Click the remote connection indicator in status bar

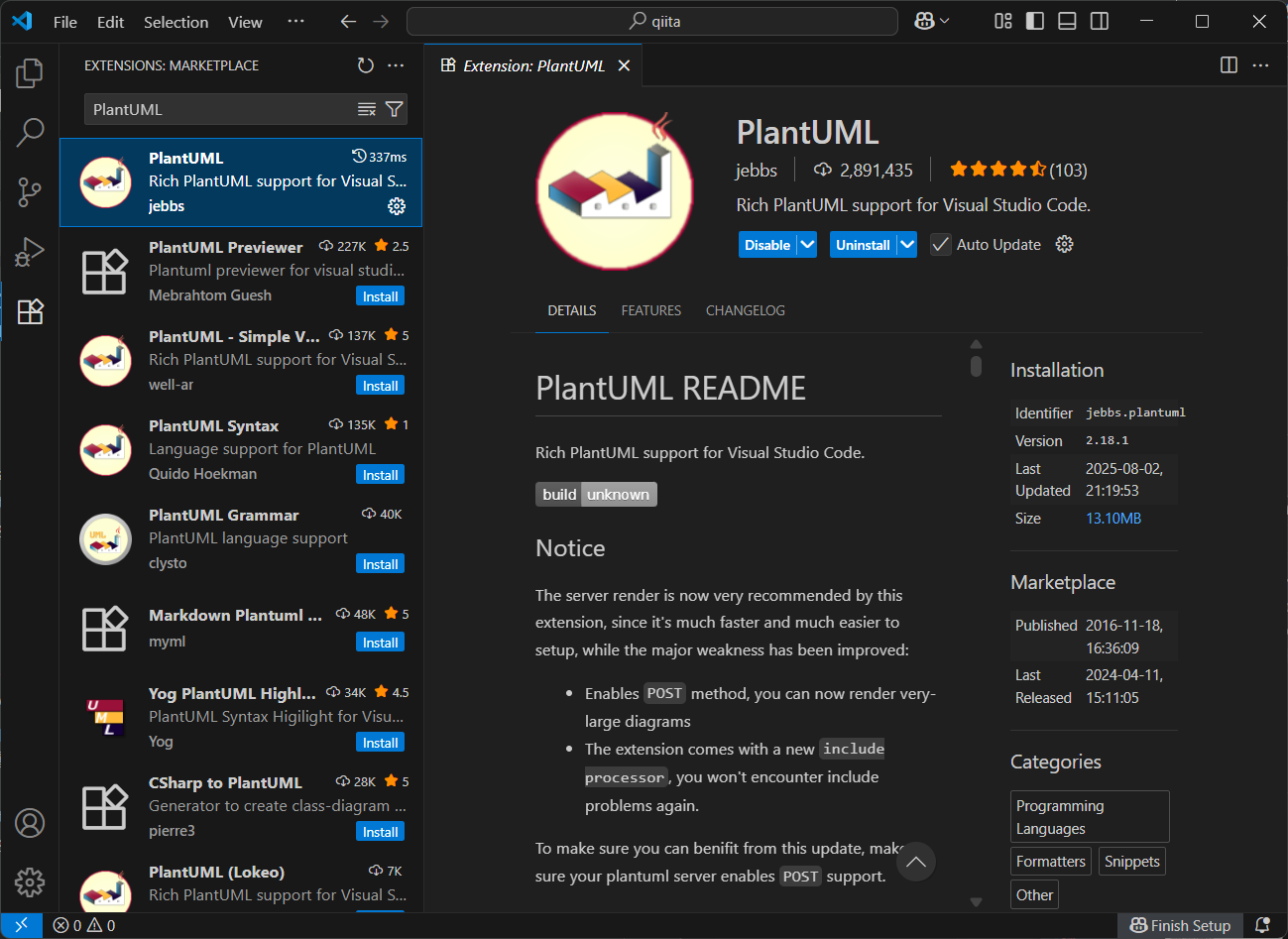21,924
